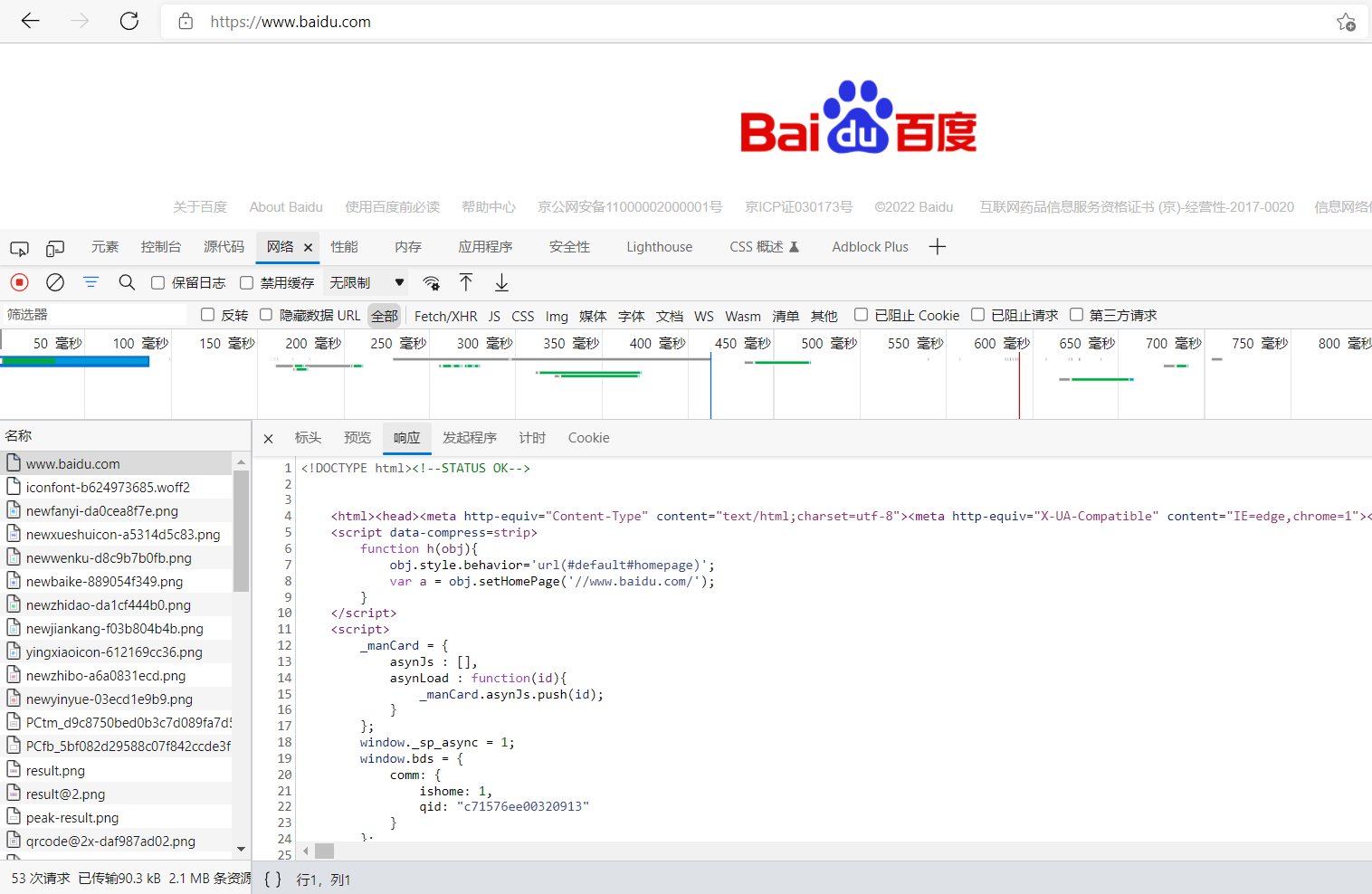Select the www.baidu.com request
The width and height of the screenshot is (1372, 894).
click(x=116, y=463)
